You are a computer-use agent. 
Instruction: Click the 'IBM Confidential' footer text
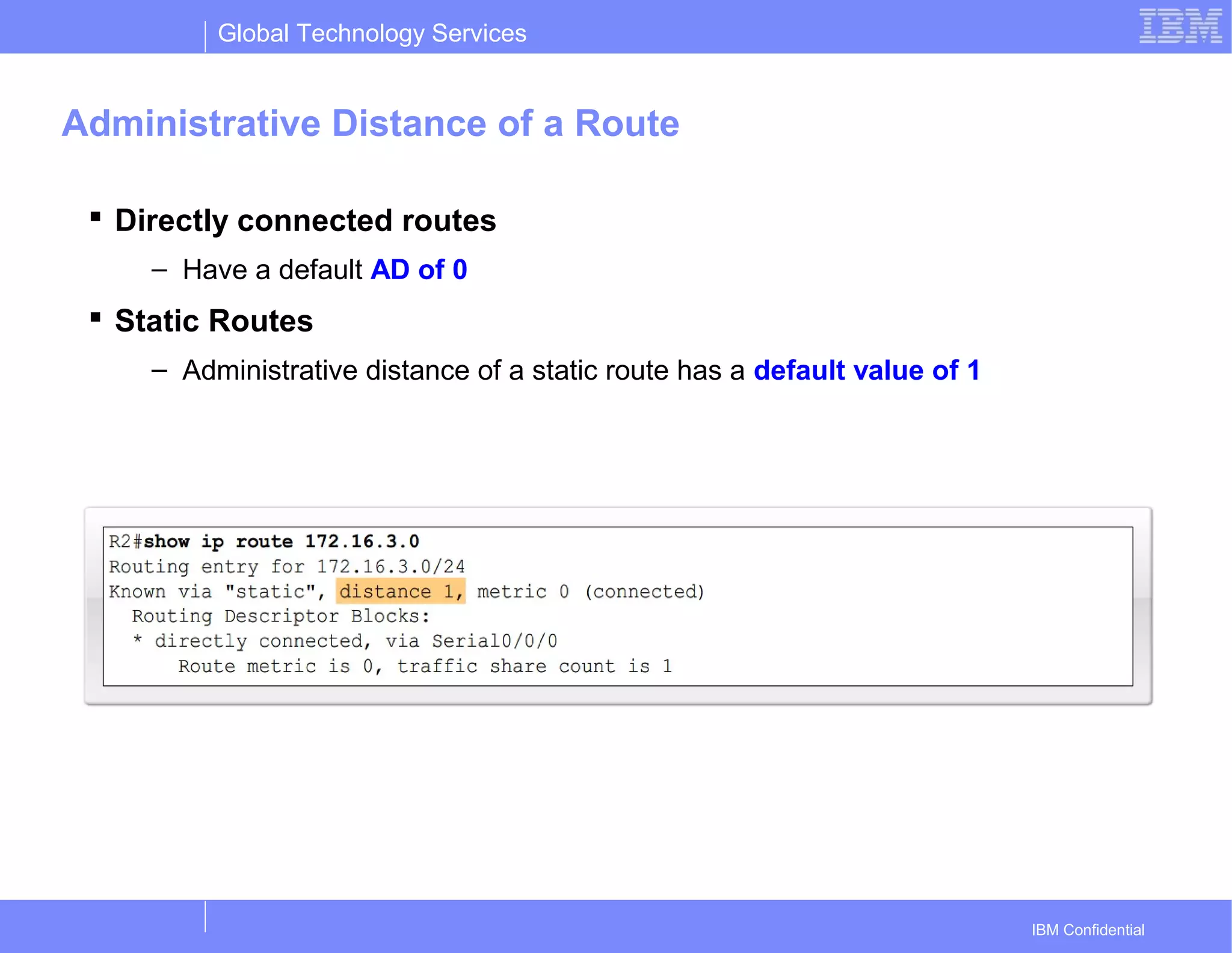(x=1088, y=930)
